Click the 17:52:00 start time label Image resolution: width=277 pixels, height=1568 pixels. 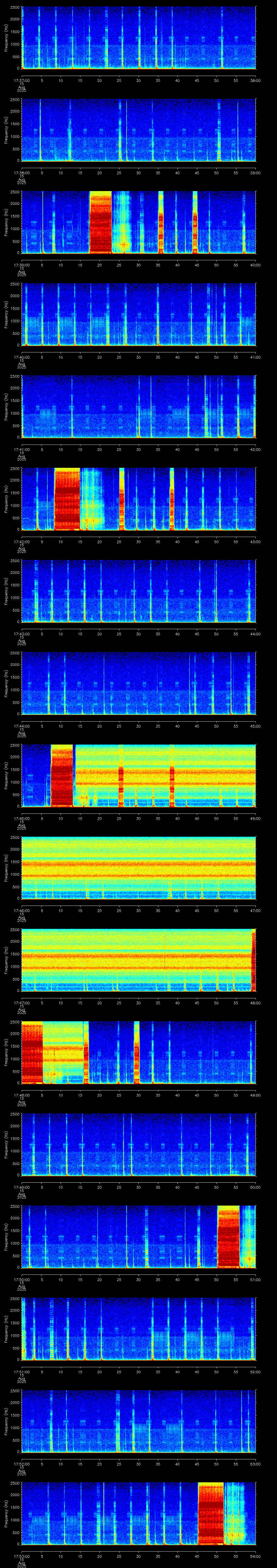[21, 1464]
